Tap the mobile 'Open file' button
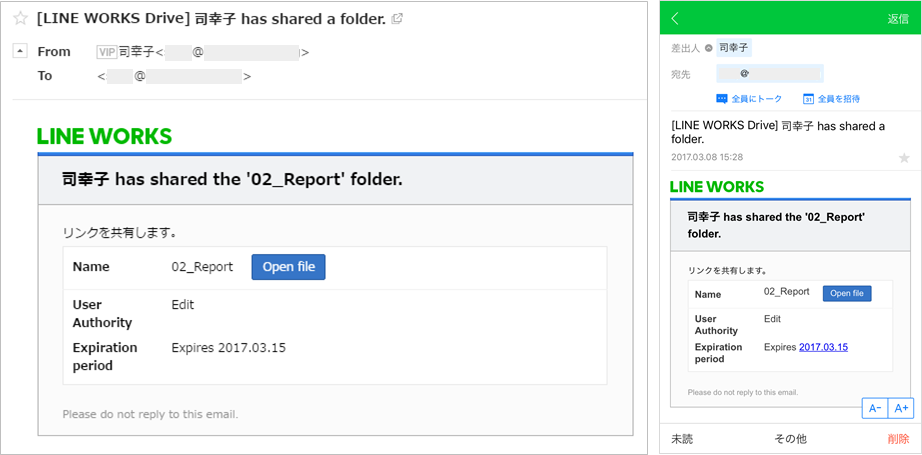 (x=847, y=293)
